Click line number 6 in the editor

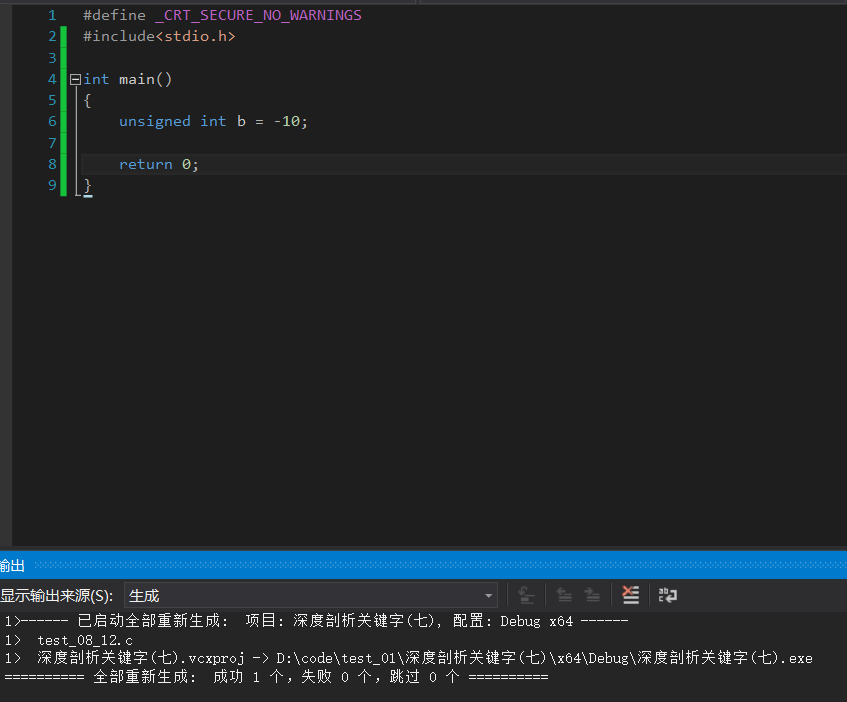(x=52, y=121)
